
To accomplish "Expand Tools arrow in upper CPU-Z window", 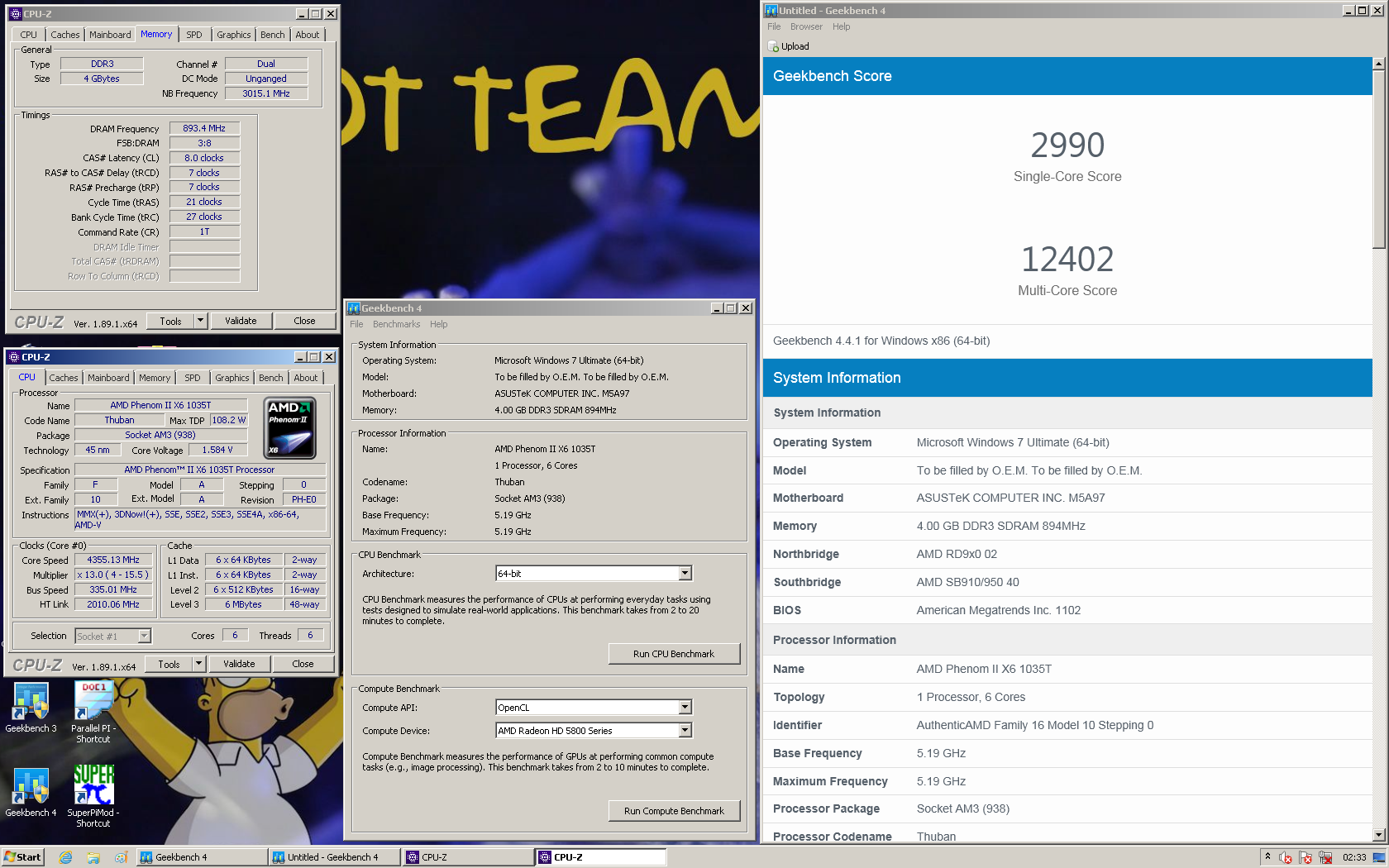I will point(200,321).
